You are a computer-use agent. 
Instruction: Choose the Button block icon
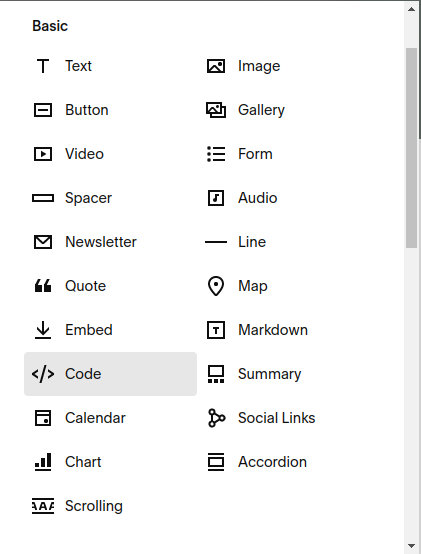pyautogui.click(x=43, y=110)
